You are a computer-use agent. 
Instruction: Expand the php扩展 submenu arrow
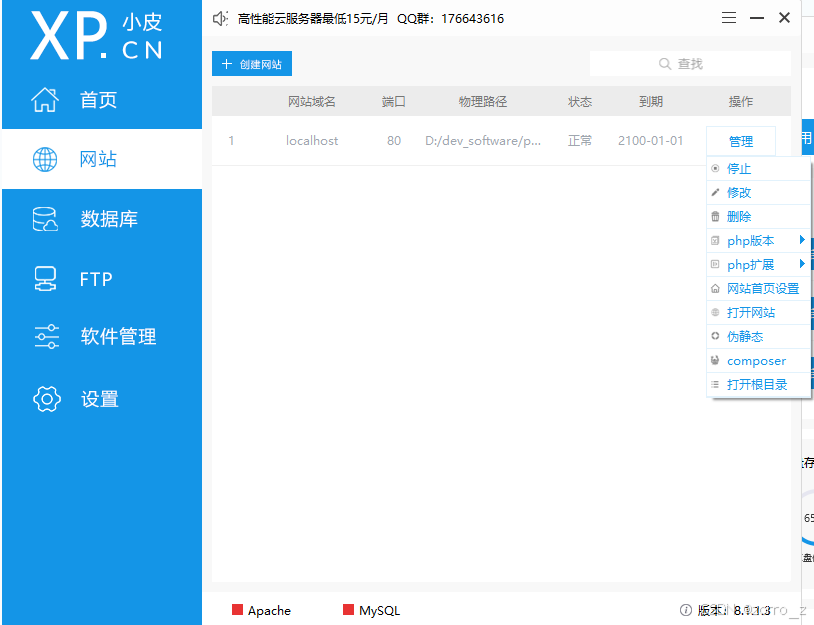[802, 264]
